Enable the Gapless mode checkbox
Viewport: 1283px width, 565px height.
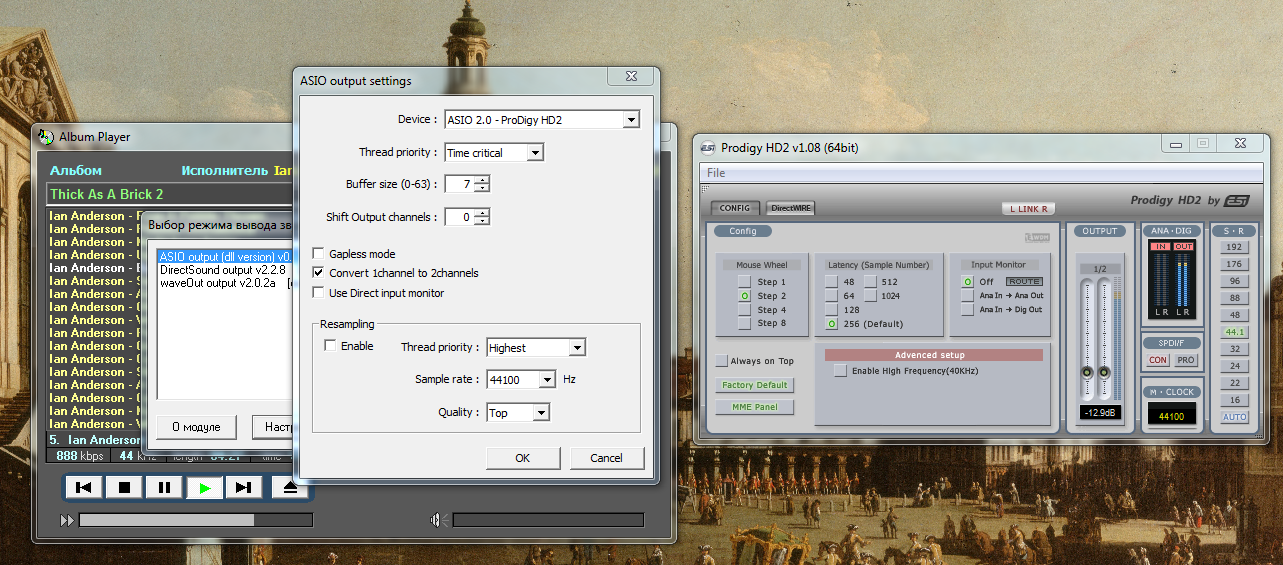(x=319, y=254)
